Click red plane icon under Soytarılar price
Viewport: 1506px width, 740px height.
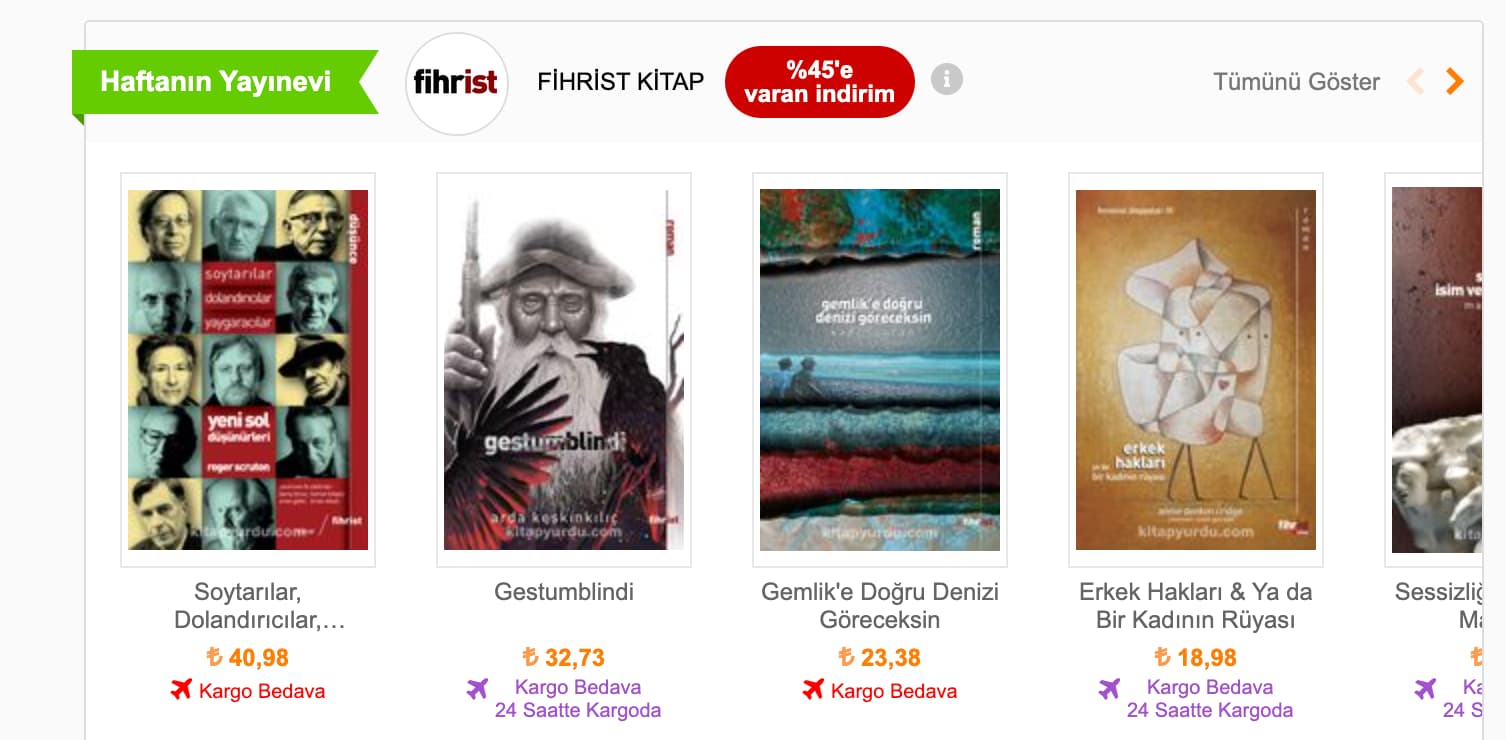(x=181, y=689)
